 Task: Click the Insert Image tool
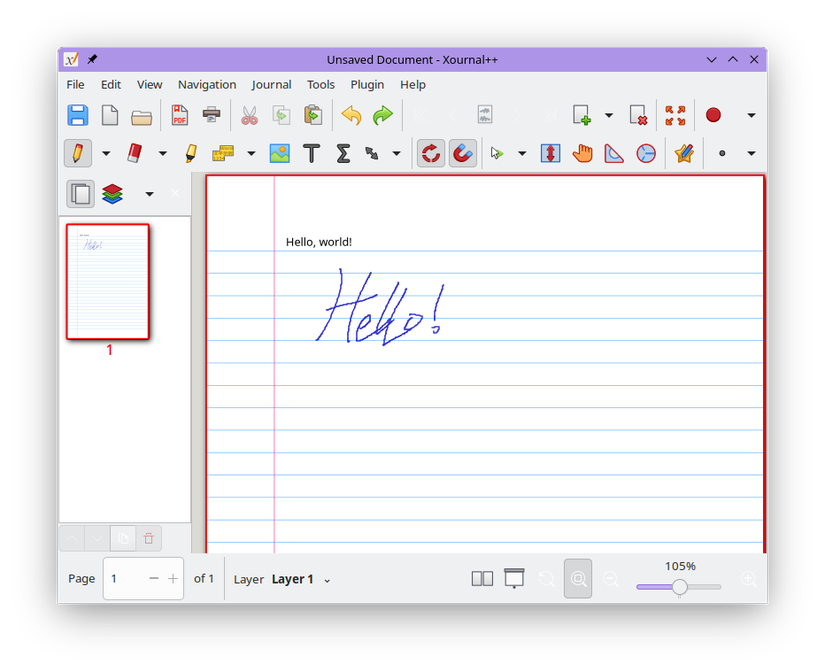pos(279,153)
